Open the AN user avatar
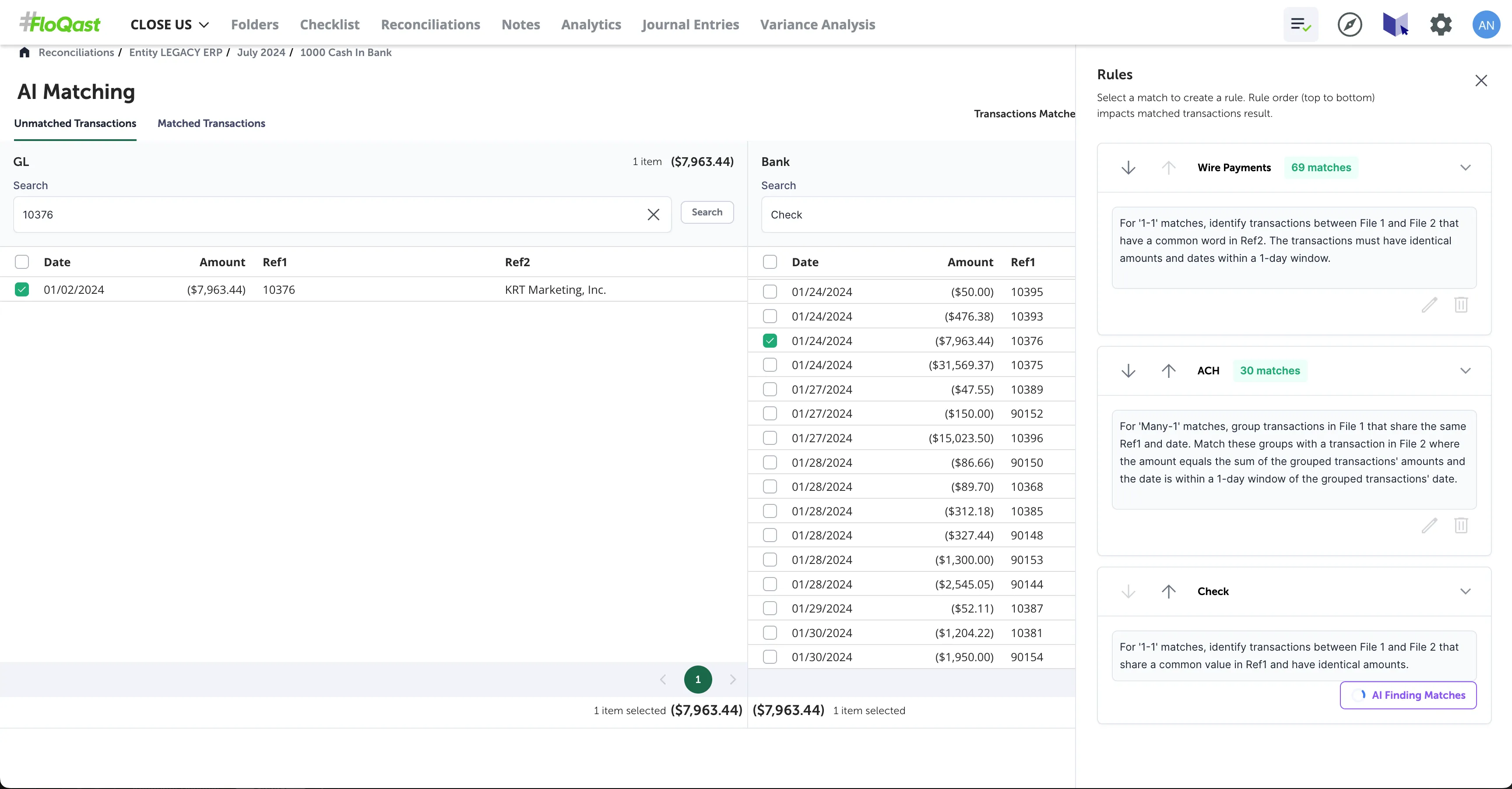This screenshot has height=789, width=1512. coord(1486,25)
